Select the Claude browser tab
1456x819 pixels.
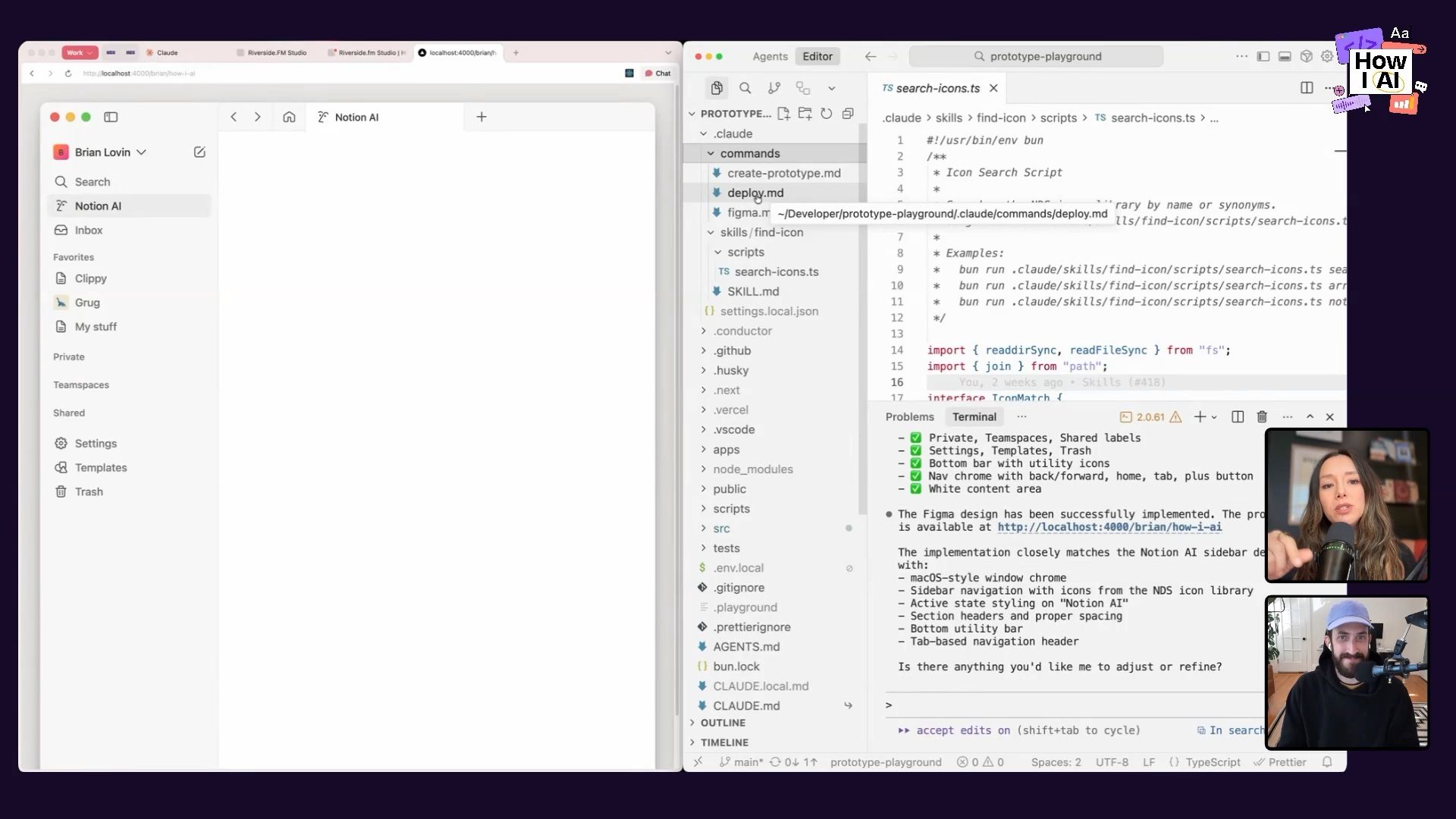163,52
